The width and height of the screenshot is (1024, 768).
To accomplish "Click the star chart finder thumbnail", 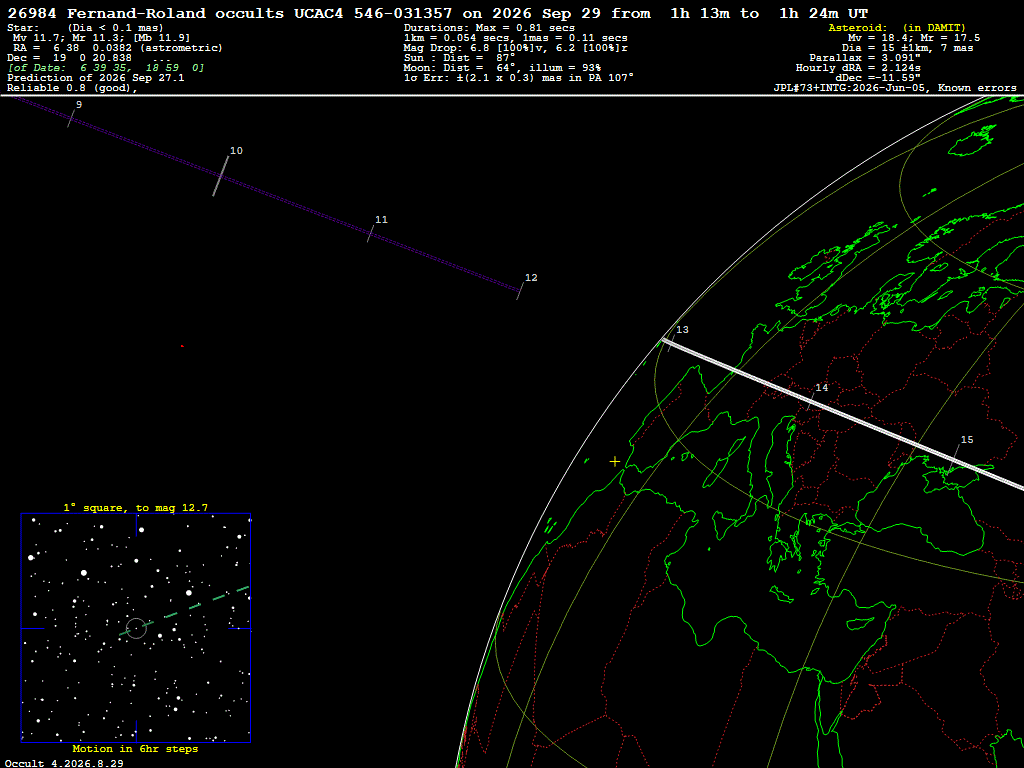I will pyautogui.click(x=136, y=628).
